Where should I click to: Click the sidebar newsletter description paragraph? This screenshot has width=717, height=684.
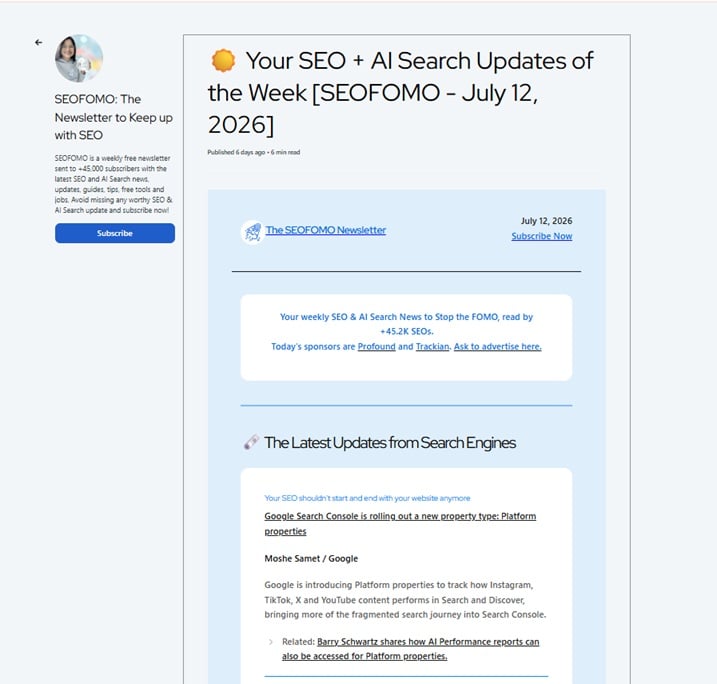tap(113, 184)
